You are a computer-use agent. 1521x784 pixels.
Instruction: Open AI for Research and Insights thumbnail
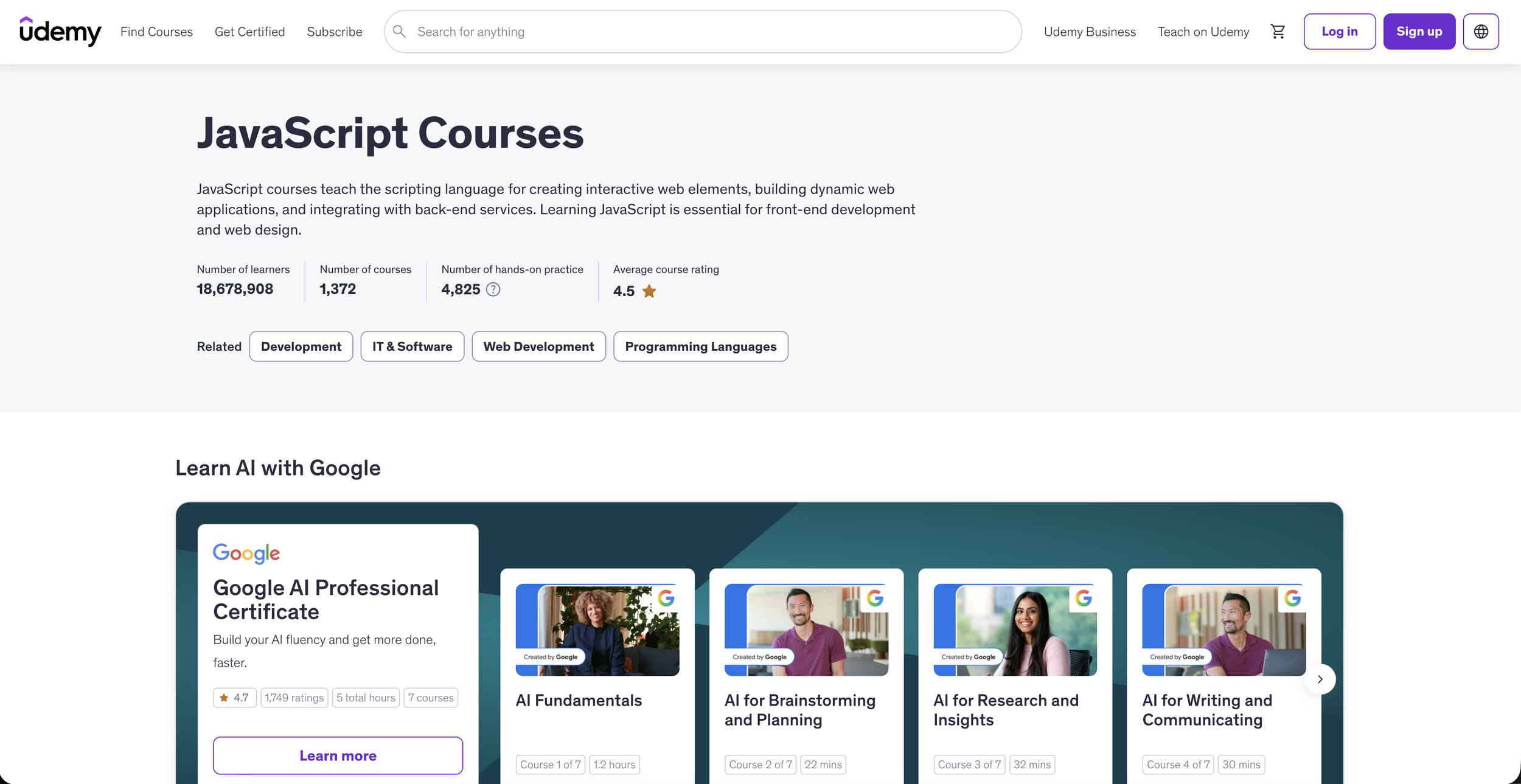click(x=1015, y=630)
